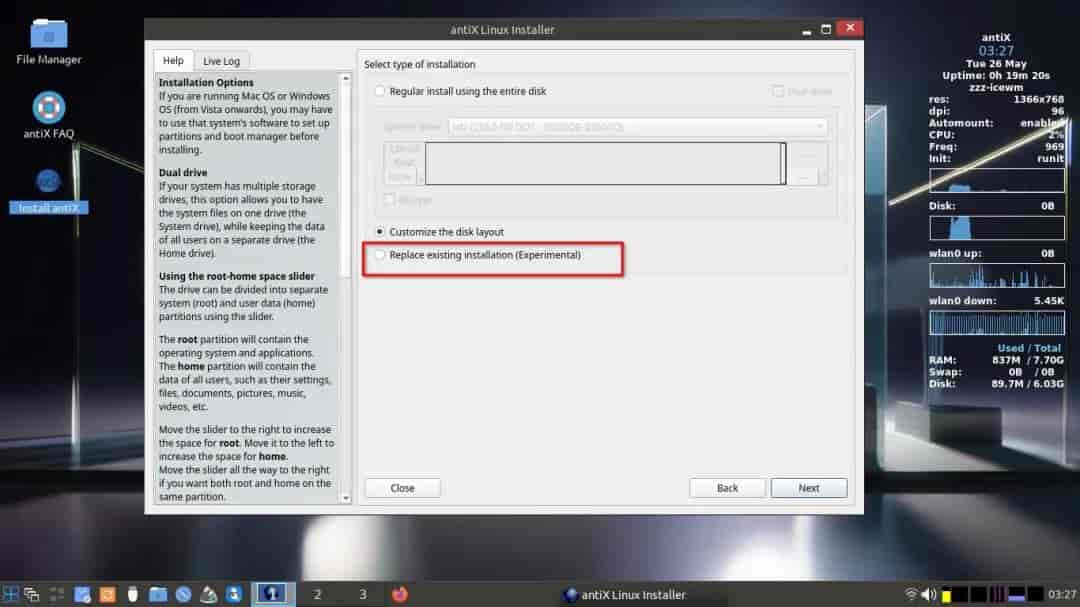Click the window list taskbar icon

32,594
